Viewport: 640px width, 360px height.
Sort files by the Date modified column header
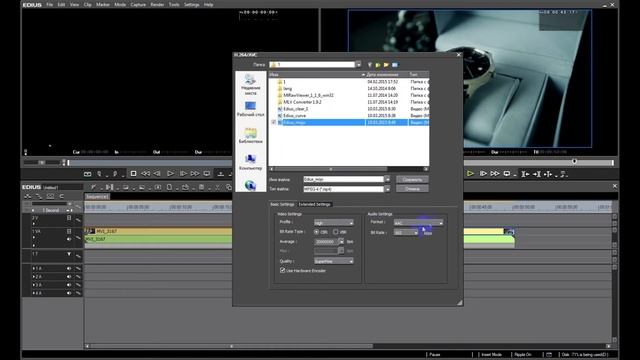[x=387, y=74]
